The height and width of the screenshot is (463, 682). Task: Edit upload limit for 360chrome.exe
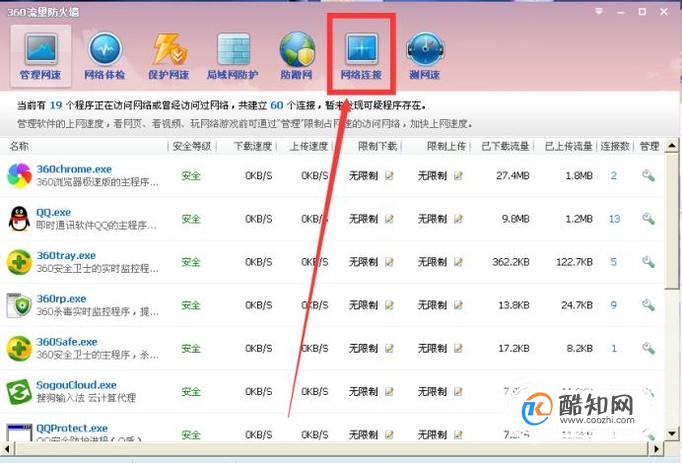[x=458, y=176]
